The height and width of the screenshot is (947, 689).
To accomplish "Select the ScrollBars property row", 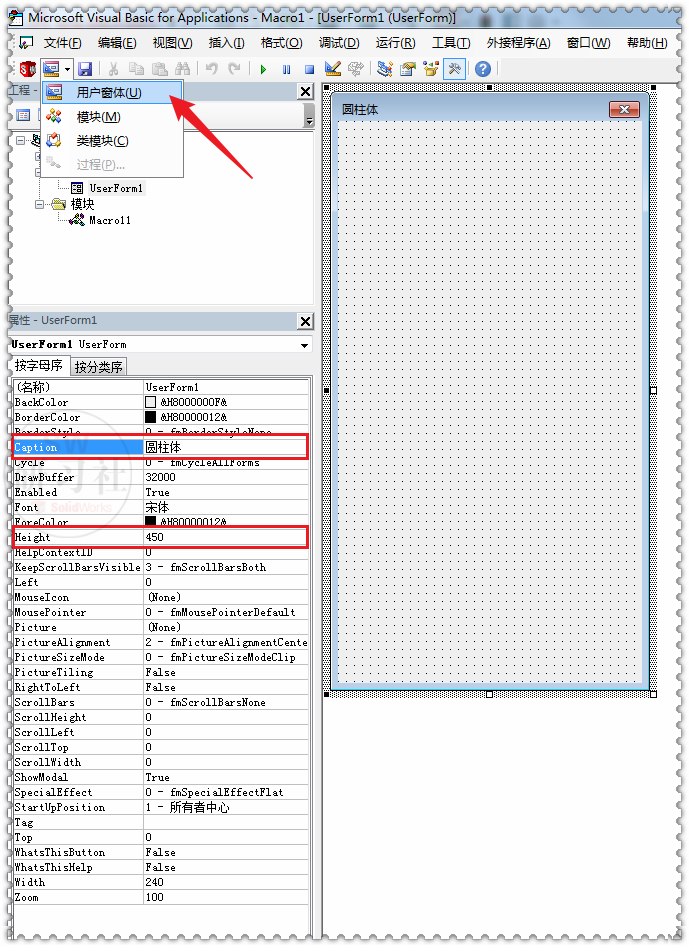I will click(x=161, y=702).
